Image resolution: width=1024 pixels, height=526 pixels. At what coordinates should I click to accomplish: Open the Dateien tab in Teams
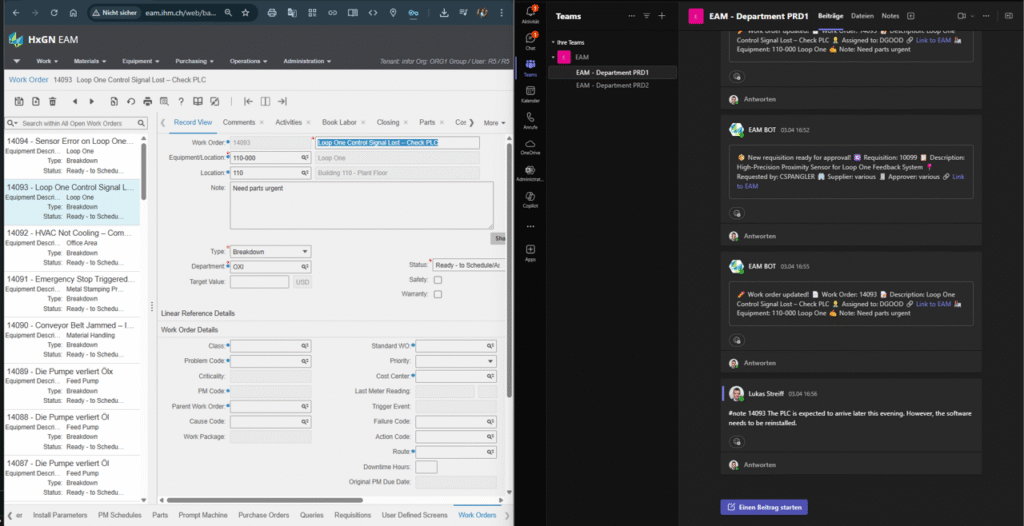coord(862,16)
